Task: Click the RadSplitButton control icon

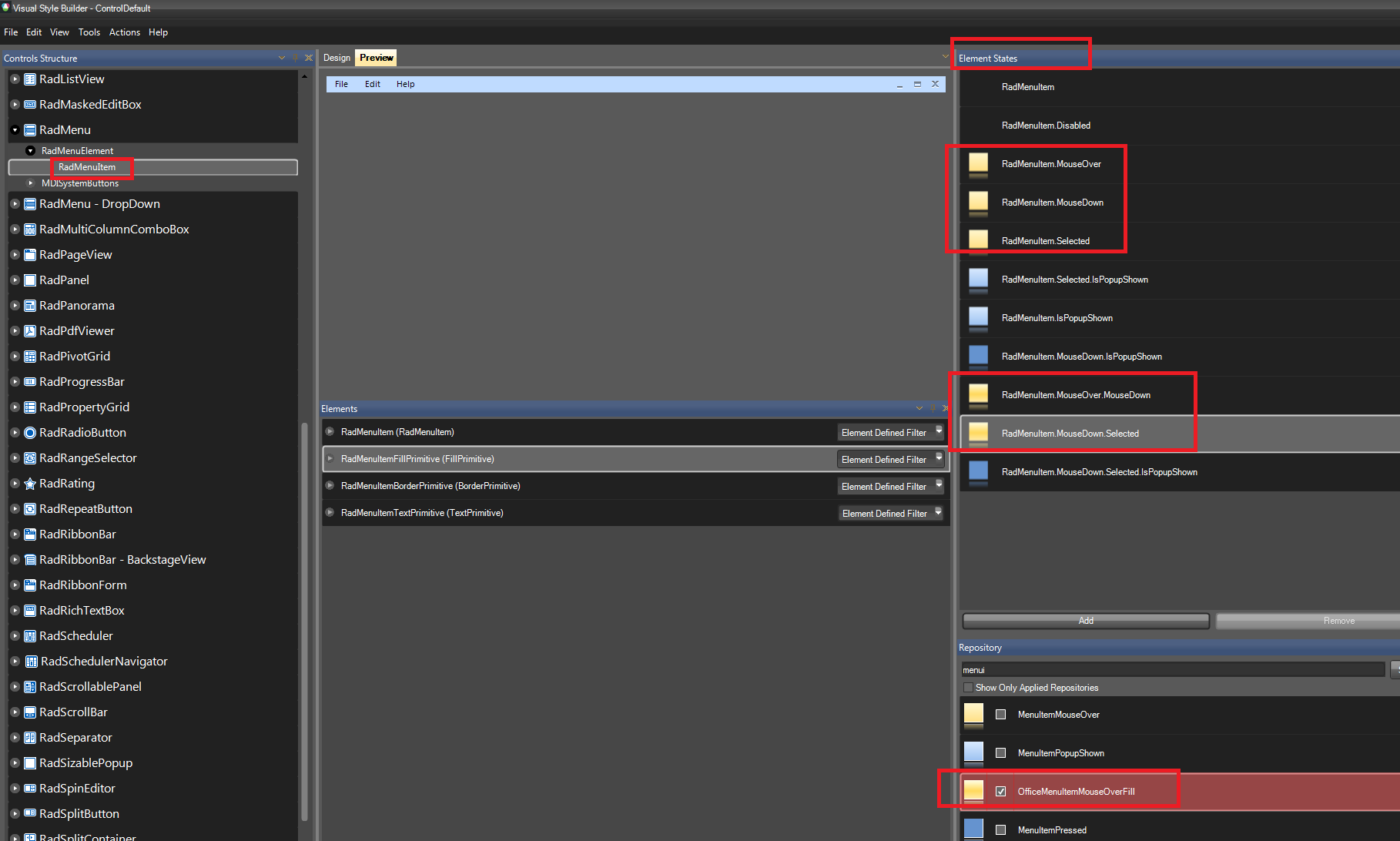Action: 30,814
